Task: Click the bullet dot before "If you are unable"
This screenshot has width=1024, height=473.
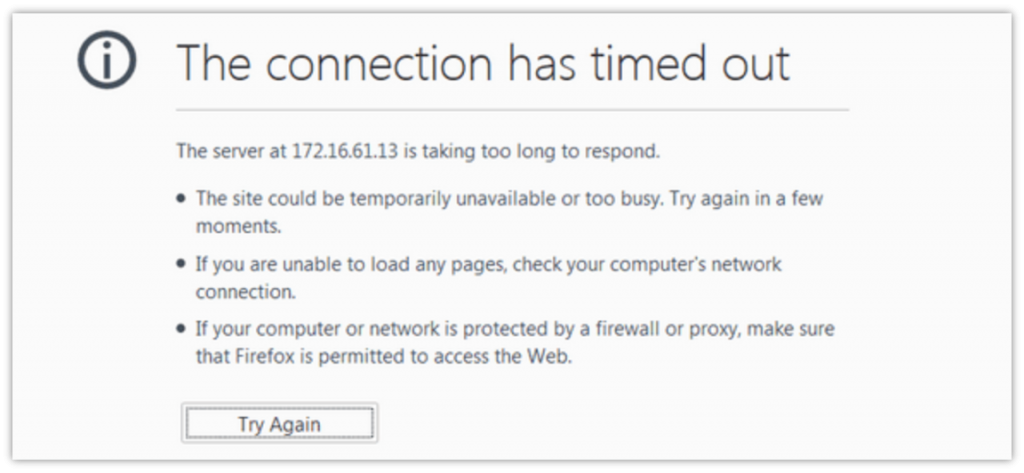Action: coord(181,265)
